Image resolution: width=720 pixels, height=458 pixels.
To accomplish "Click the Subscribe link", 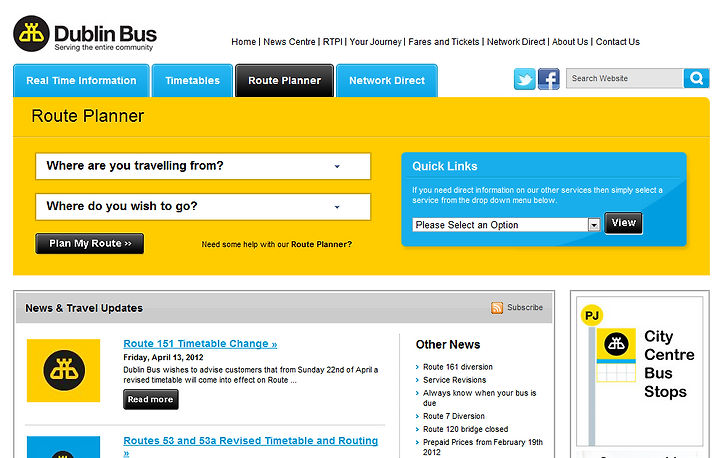I will point(525,307).
